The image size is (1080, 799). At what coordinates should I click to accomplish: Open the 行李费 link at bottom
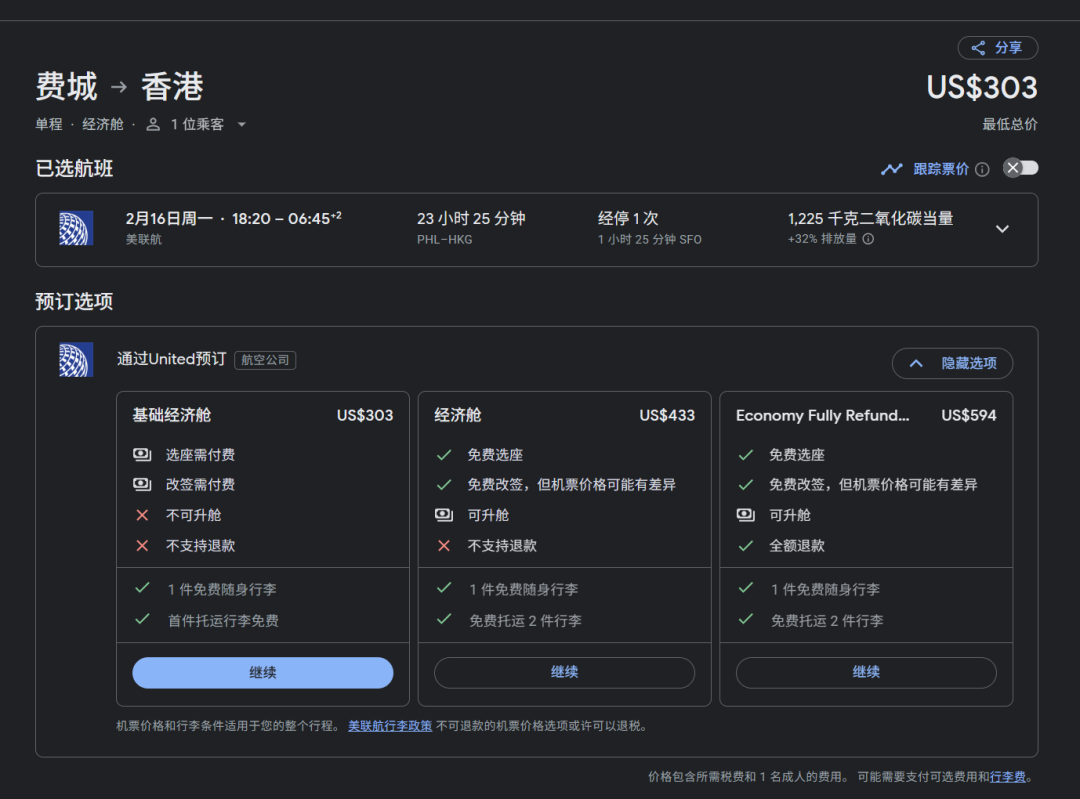(x=1008, y=777)
